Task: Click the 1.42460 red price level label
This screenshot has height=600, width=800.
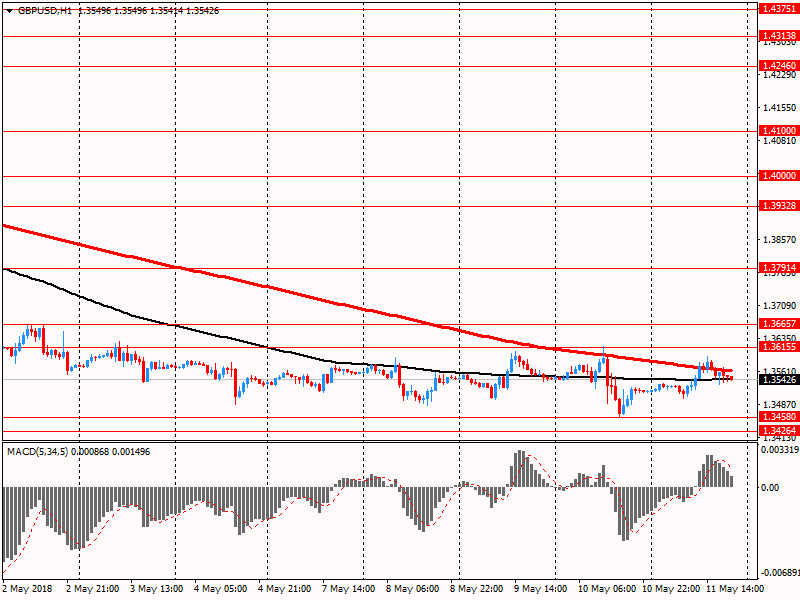Action: coord(779,66)
